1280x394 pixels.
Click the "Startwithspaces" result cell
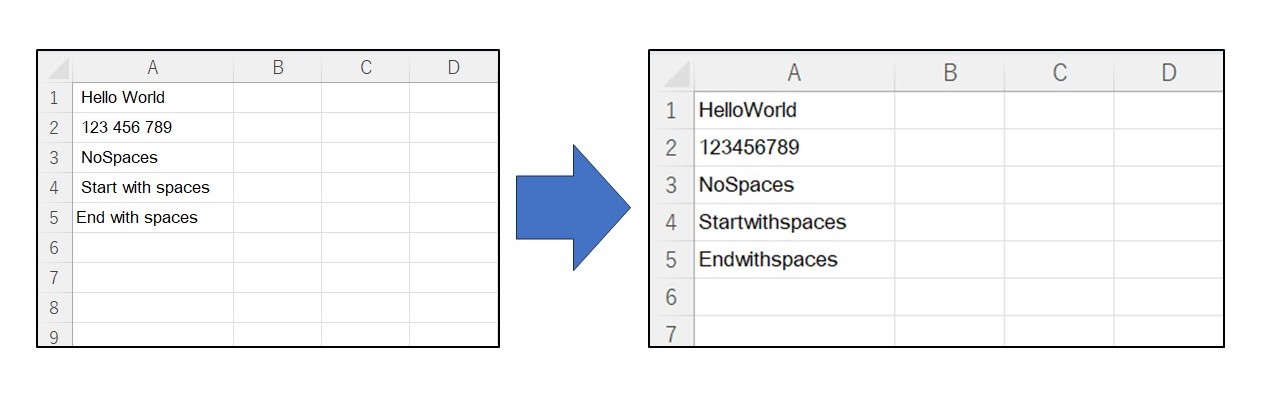pos(794,222)
